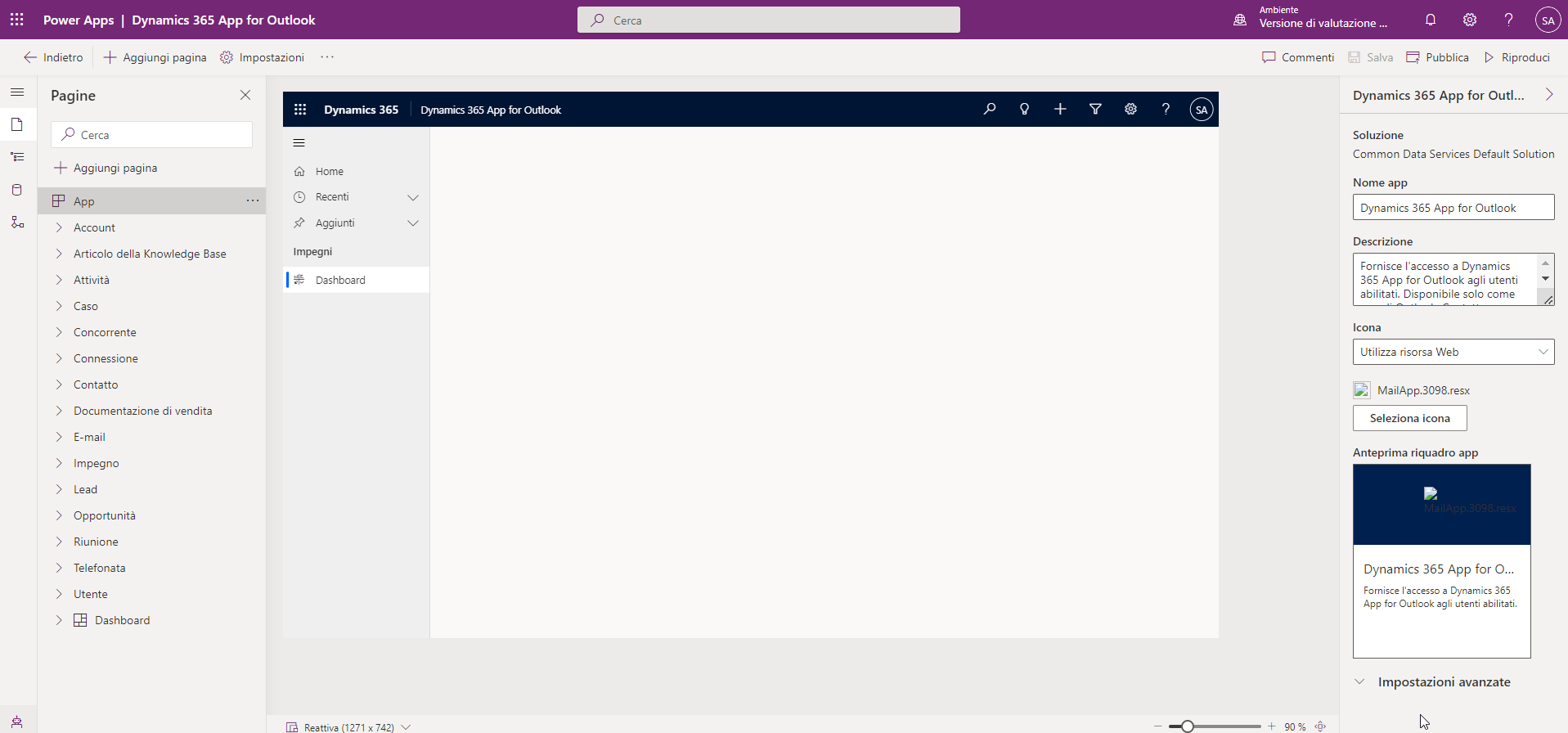
Task: Click the zoom out minus icon
Action: click(1157, 726)
